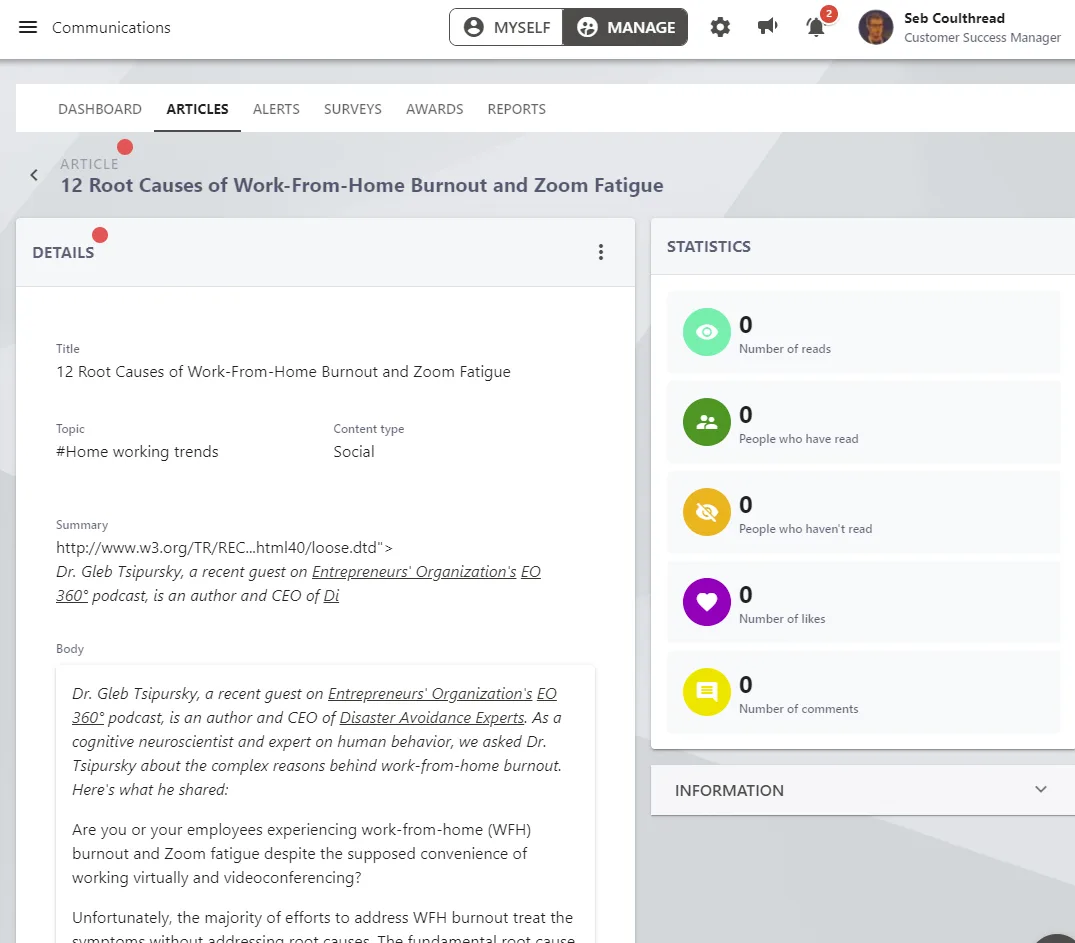Click the purple heart likes icon
The height and width of the screenshot is (943, 1075).
[706, 601]
